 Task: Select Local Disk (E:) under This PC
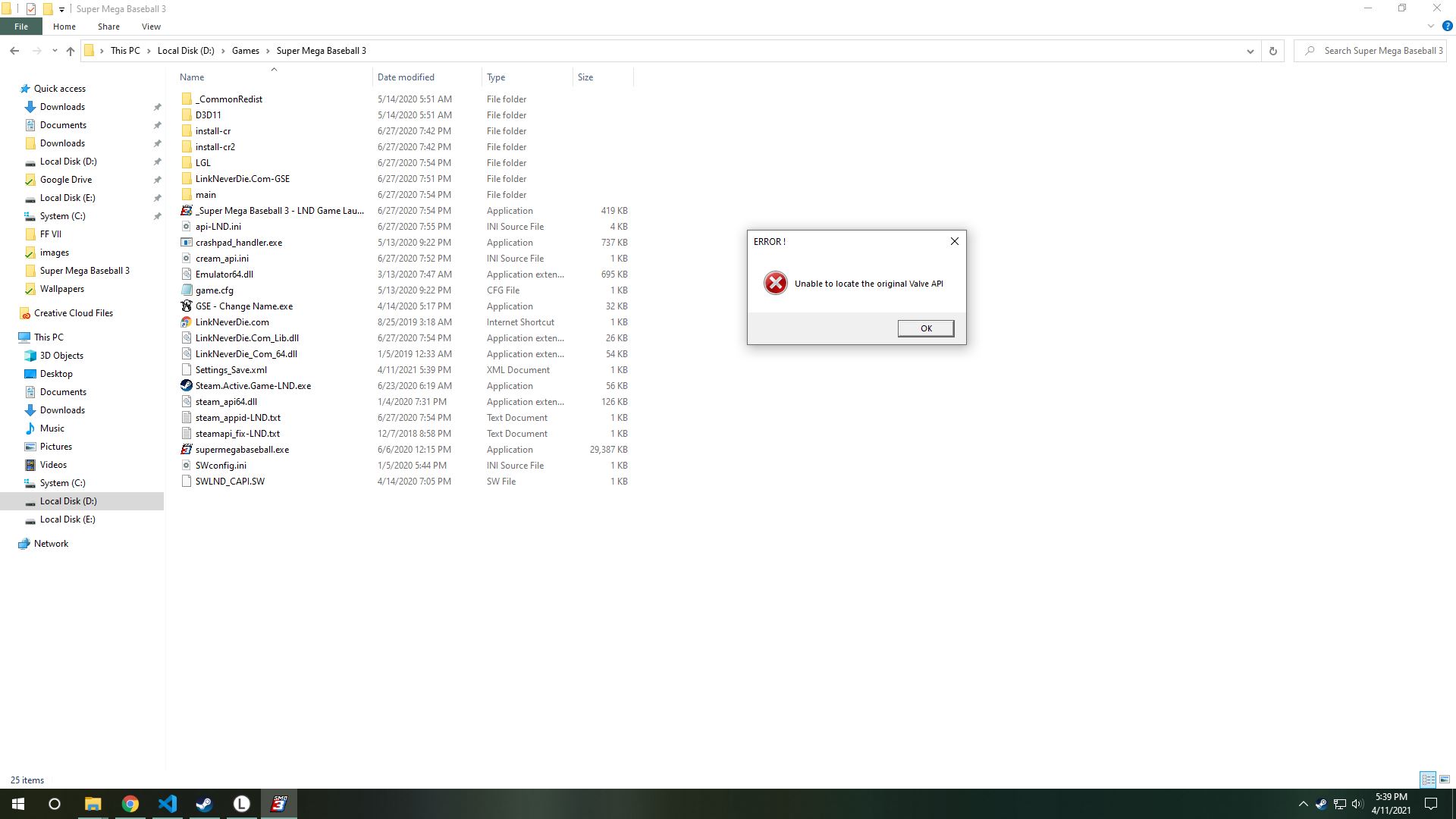(x=67, y=519)
